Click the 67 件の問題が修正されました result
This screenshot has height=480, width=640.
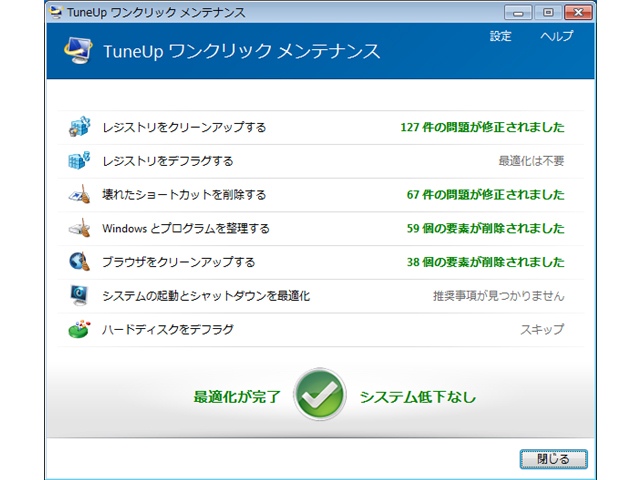485,195
